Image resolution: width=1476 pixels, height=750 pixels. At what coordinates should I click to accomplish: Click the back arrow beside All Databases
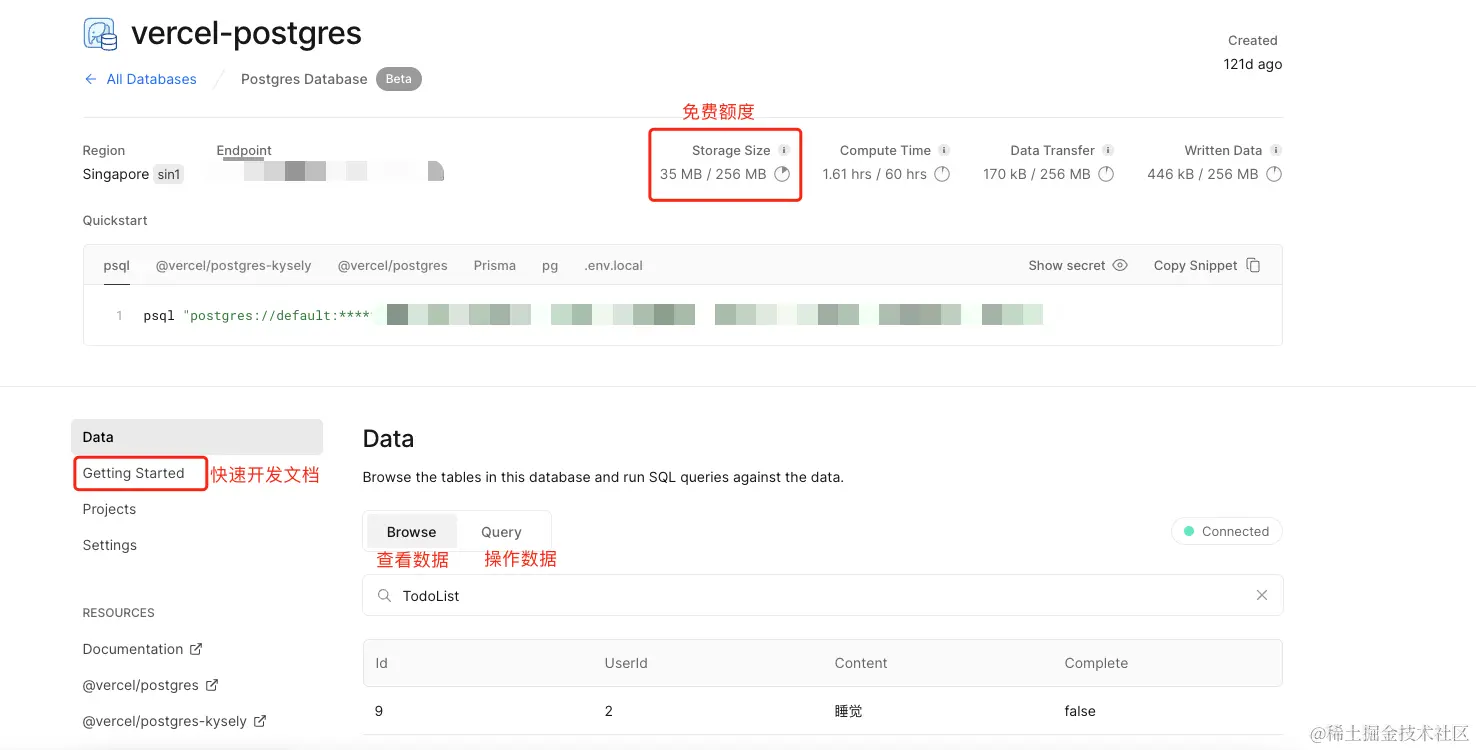tap(90, 79)
